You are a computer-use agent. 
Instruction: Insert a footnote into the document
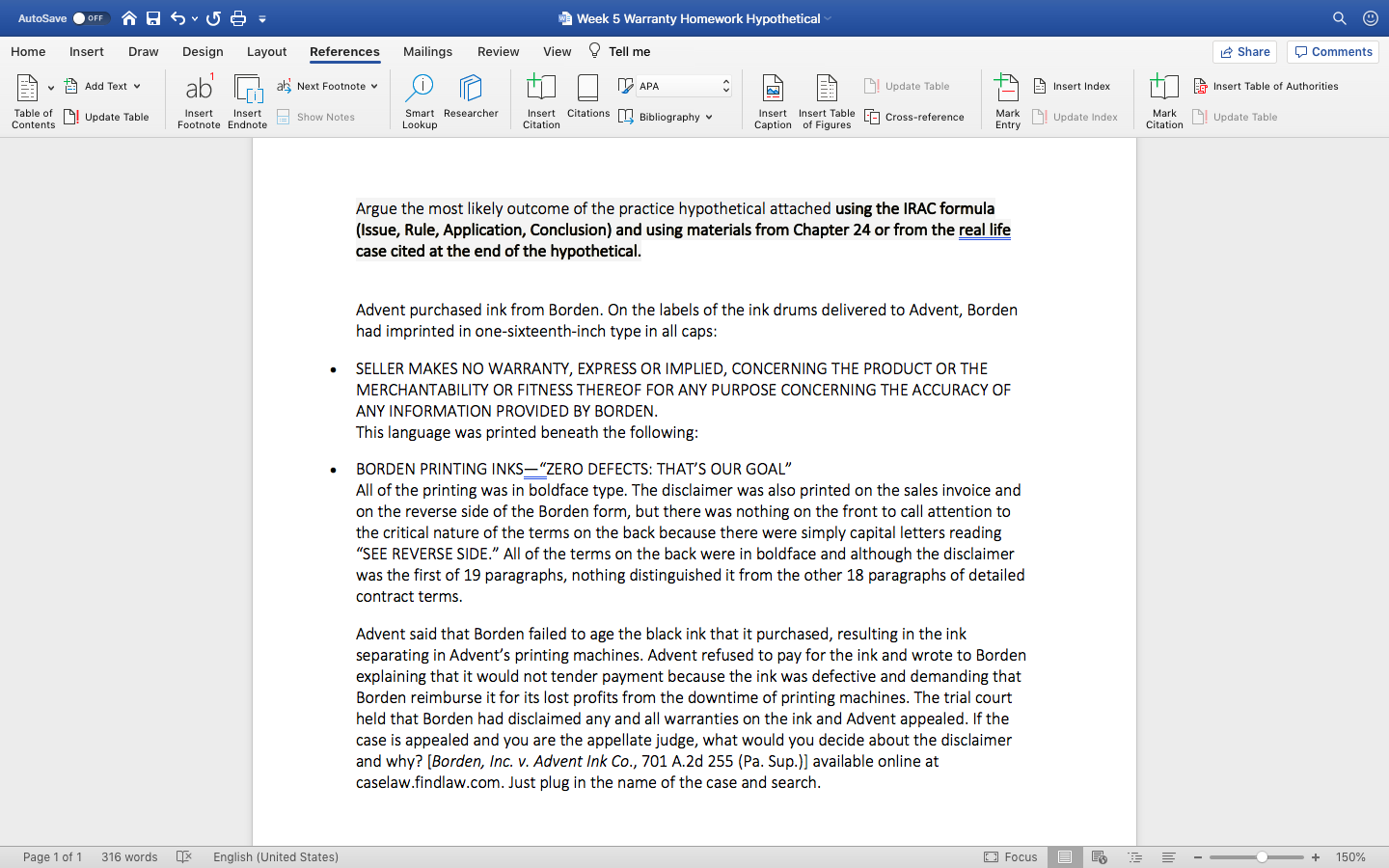click(198, 100)
